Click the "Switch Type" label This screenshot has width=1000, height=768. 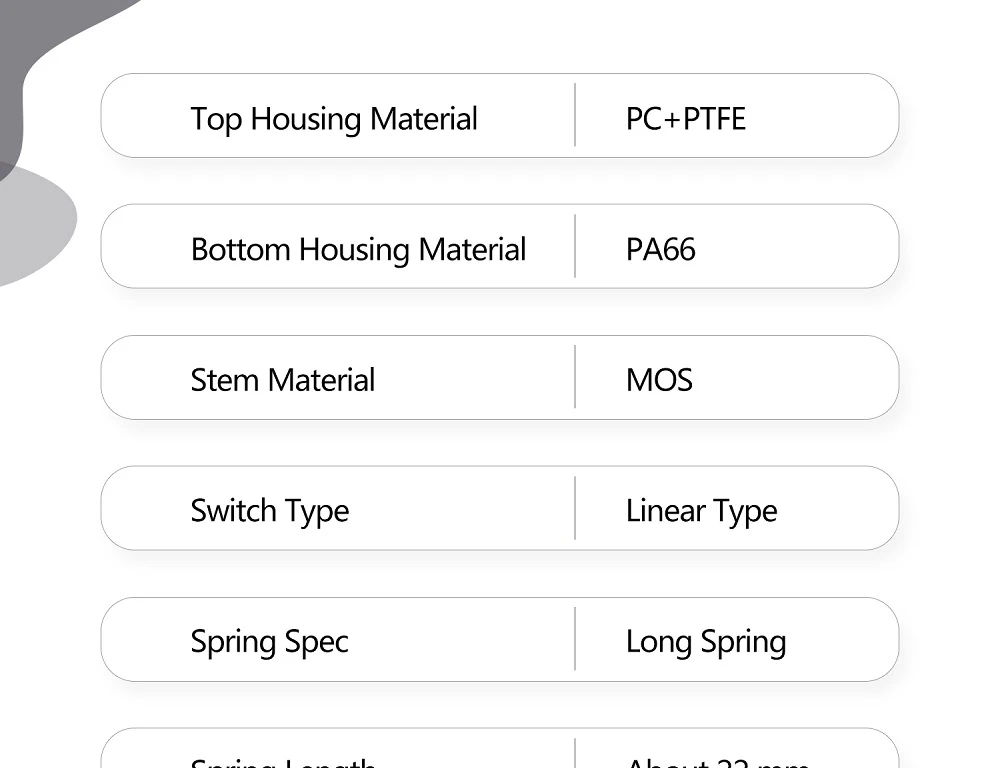[x=270, y=511]
